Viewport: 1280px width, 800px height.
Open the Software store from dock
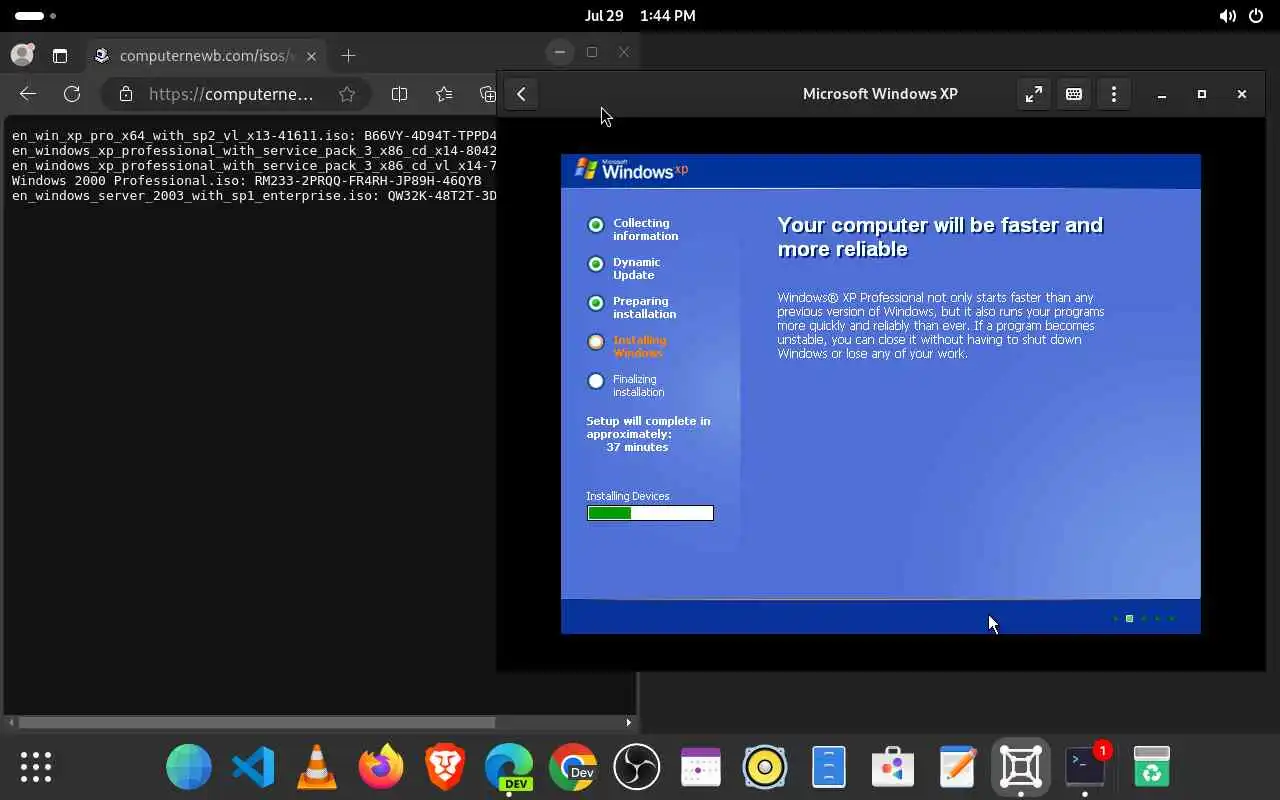click(x=893, y=767)
